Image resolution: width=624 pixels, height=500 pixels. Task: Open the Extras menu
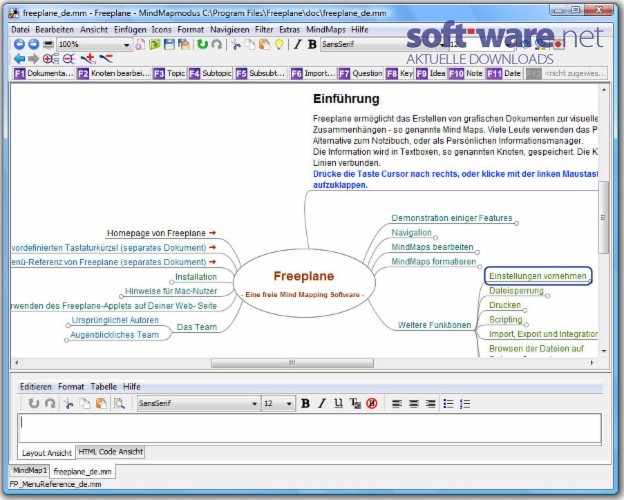289,29
